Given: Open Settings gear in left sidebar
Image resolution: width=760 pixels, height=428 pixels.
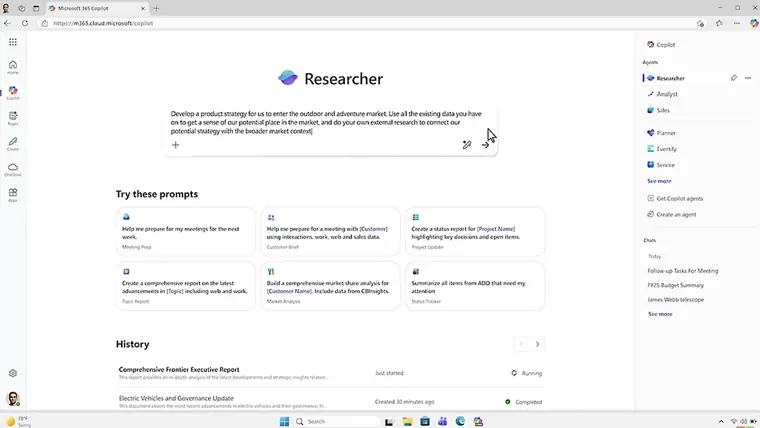Looking at the screenshot, I should (13, 373).
